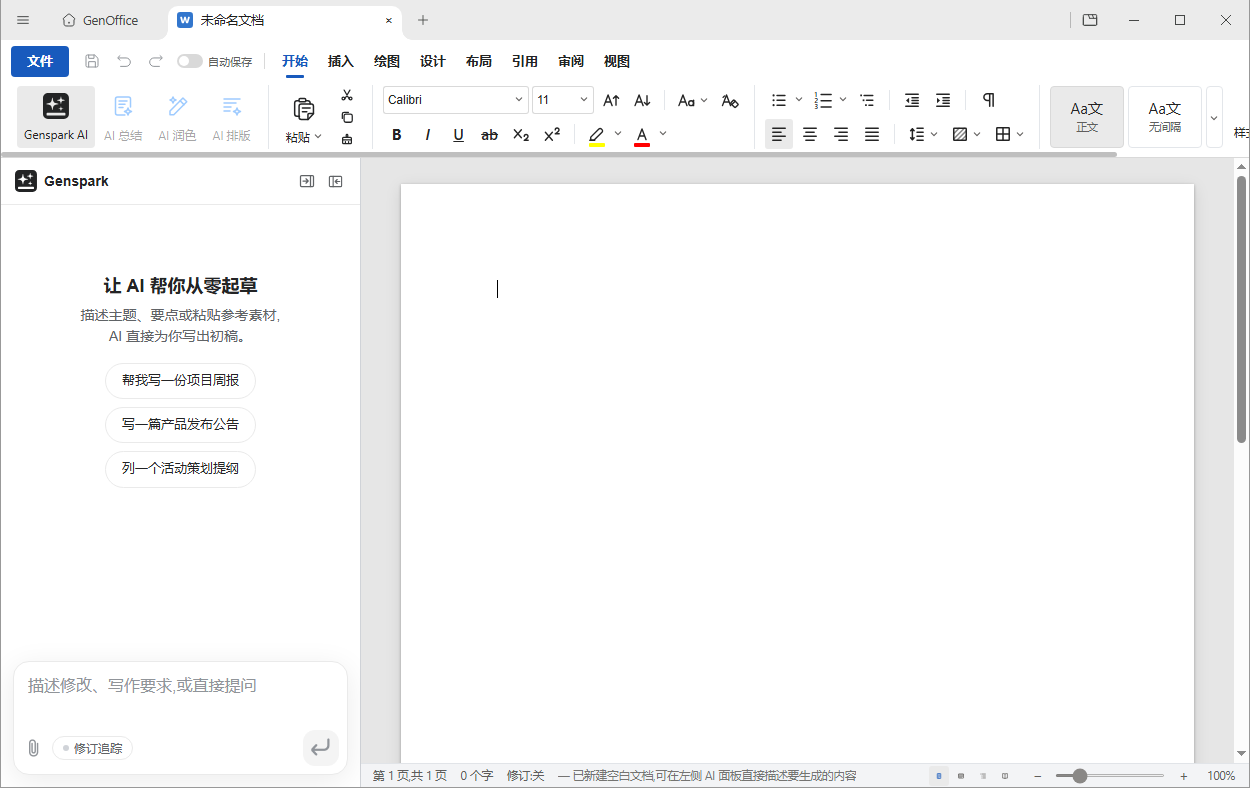Switch to the 布局 layout tab
1250x788 pixels.
479,61
